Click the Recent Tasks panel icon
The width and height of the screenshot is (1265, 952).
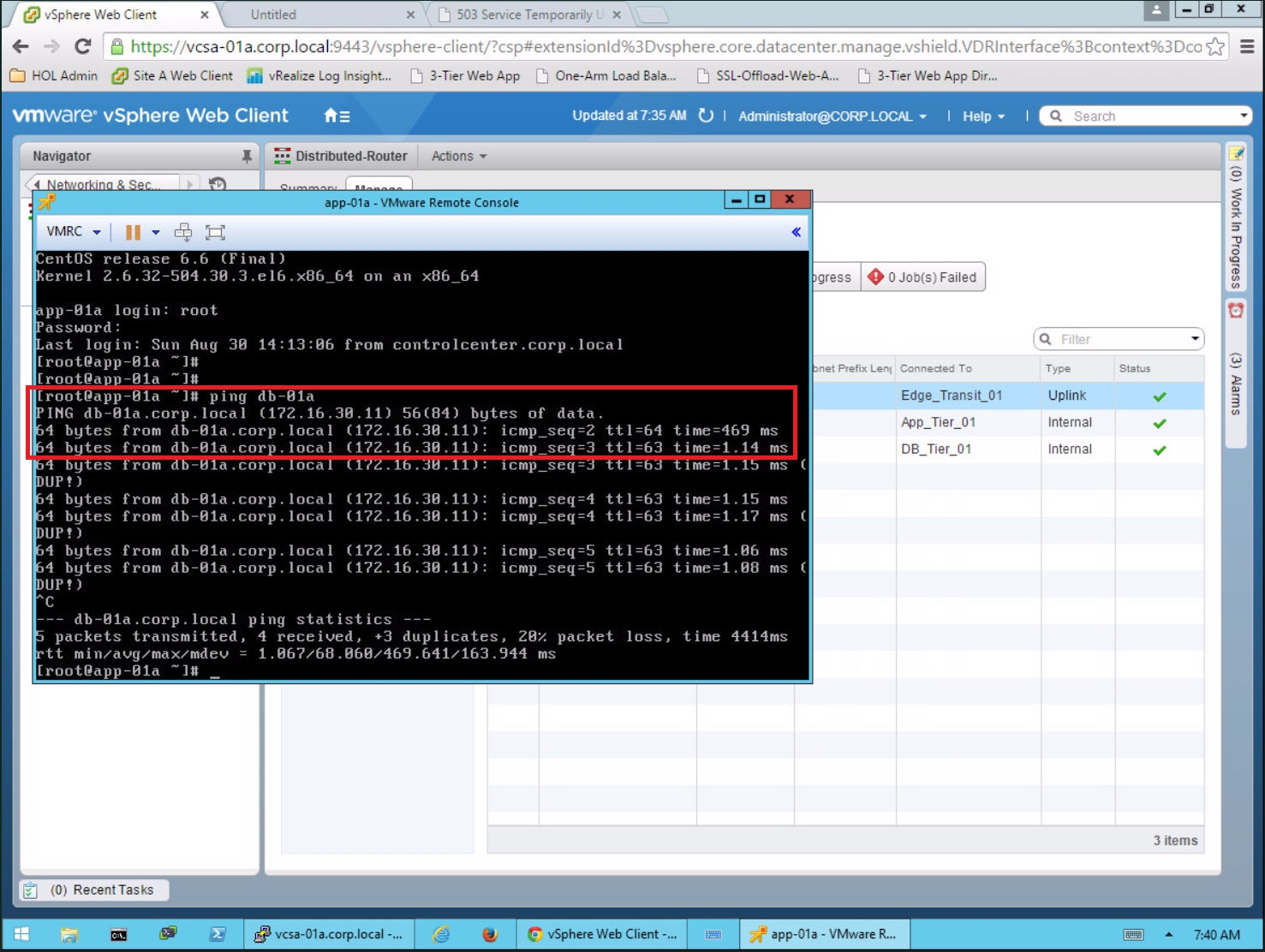(31, 890)
